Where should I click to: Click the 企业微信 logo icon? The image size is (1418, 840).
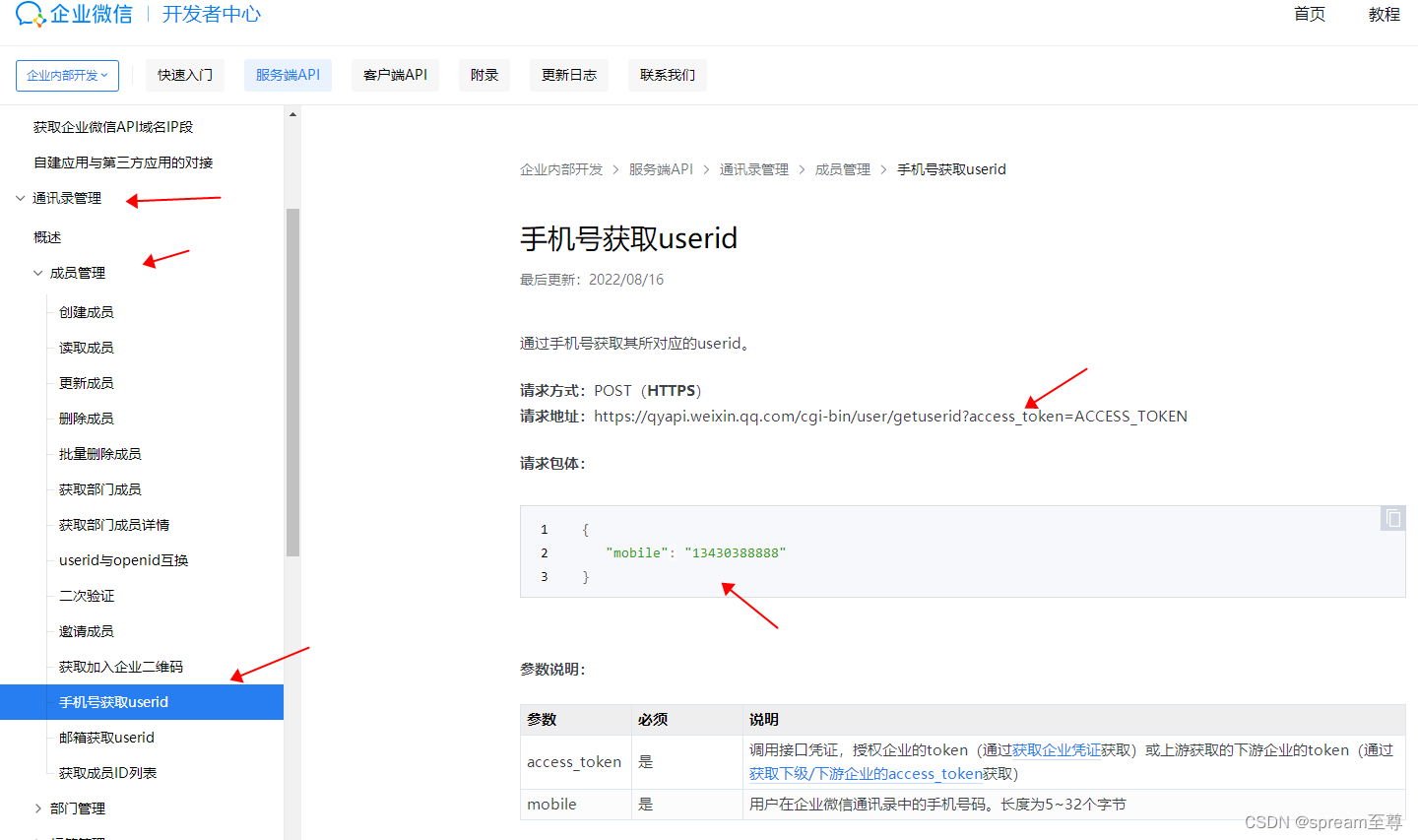point(31,14)
